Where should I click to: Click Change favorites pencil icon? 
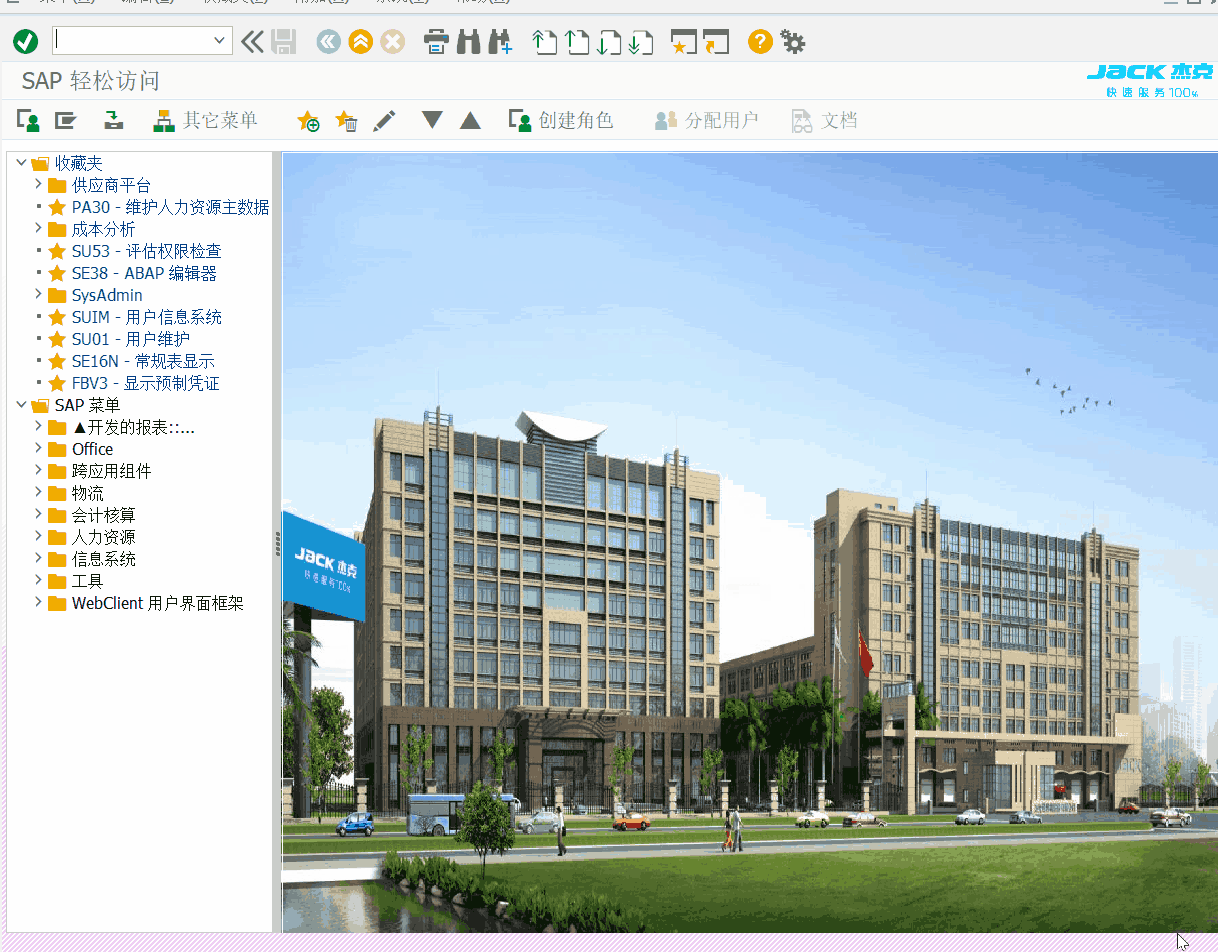click(x=384, y=121)
